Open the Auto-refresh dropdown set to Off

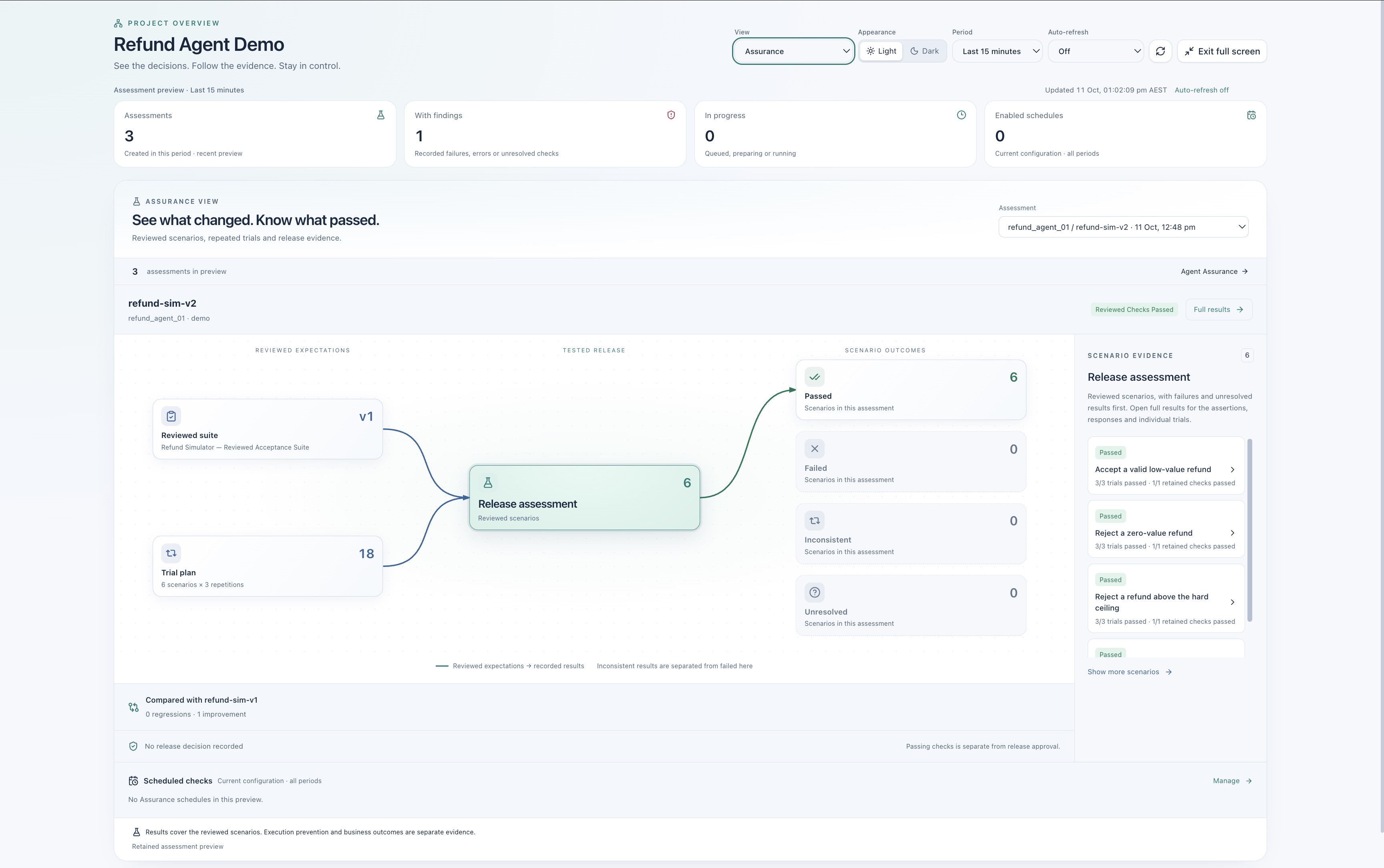1096,51
